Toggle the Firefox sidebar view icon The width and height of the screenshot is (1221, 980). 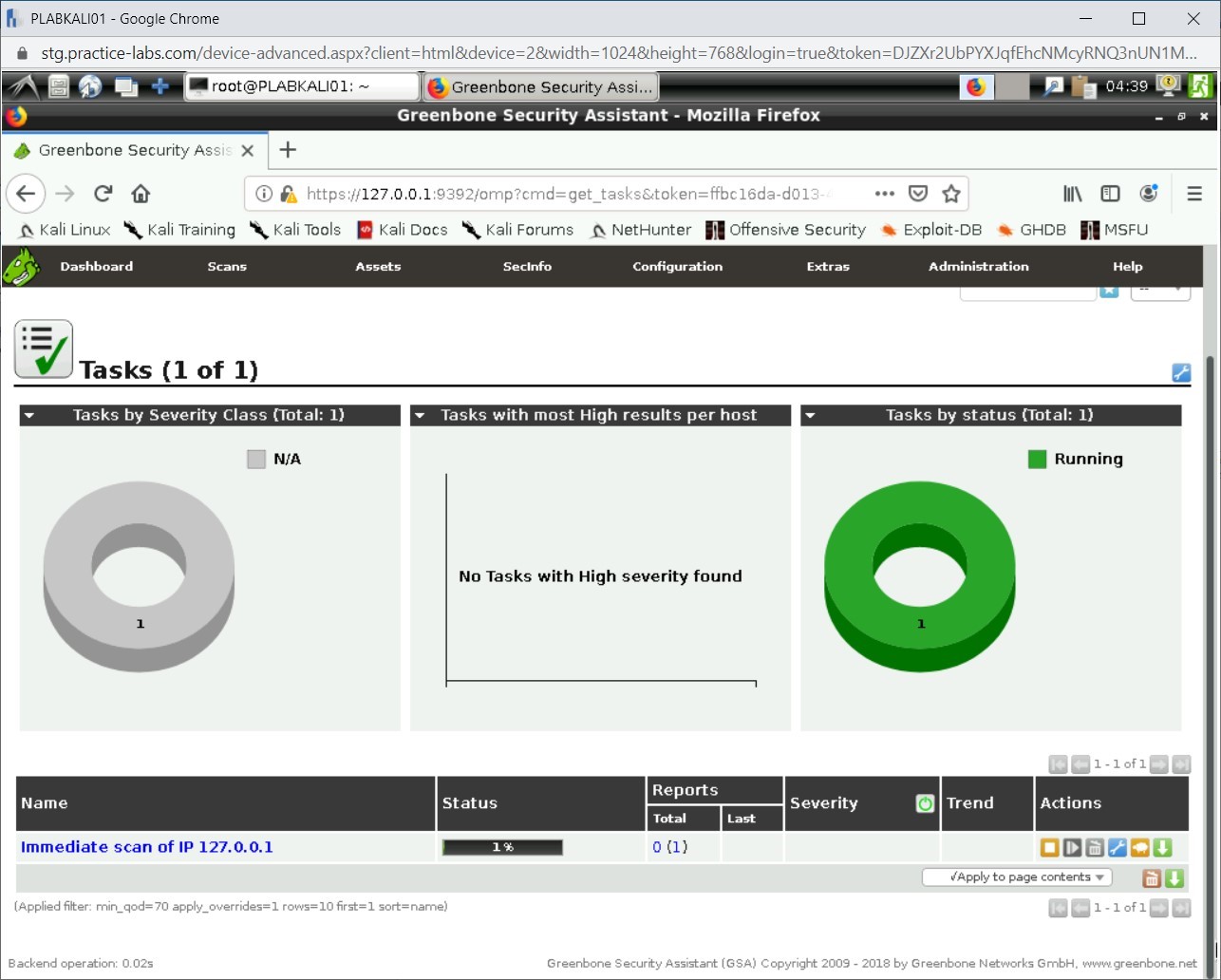point(1110,194)
